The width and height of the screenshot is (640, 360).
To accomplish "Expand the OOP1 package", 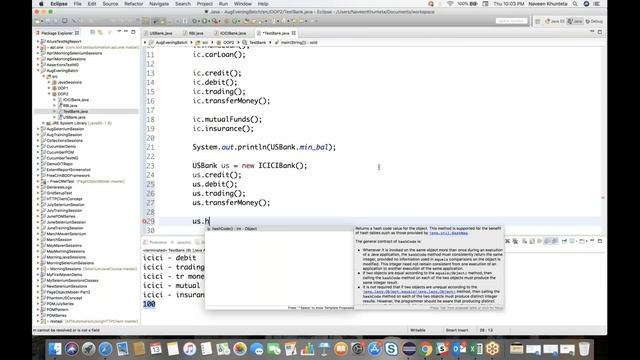I will 49,88.
